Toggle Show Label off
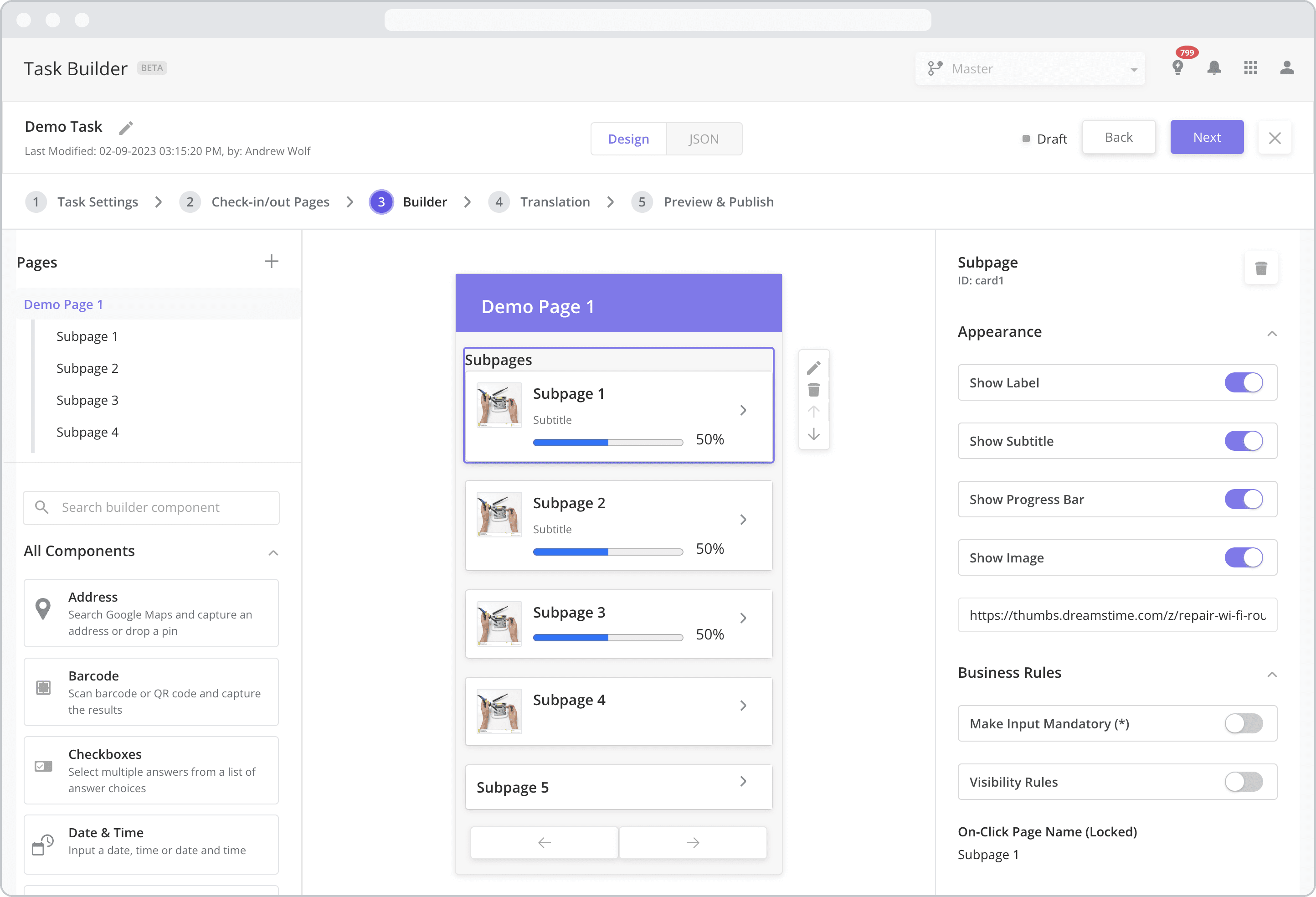The width and height of the screenshot is (1316, 897). (1244, 383)
